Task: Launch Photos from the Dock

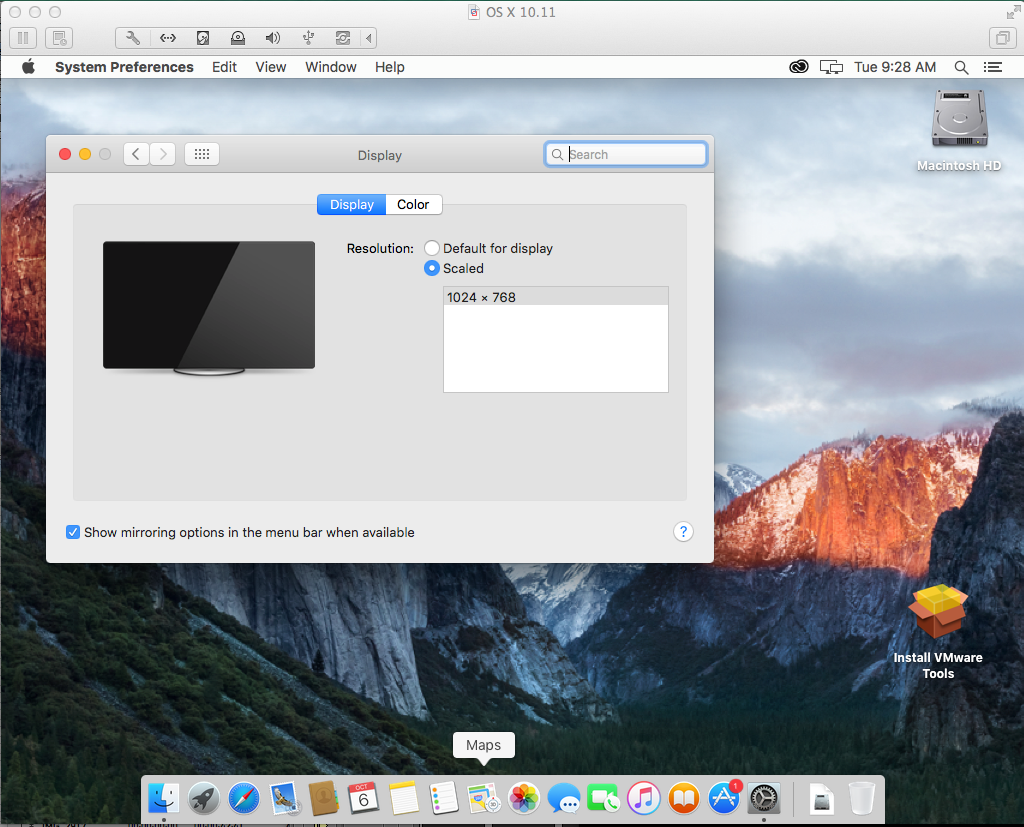Action: coord(524,798)
